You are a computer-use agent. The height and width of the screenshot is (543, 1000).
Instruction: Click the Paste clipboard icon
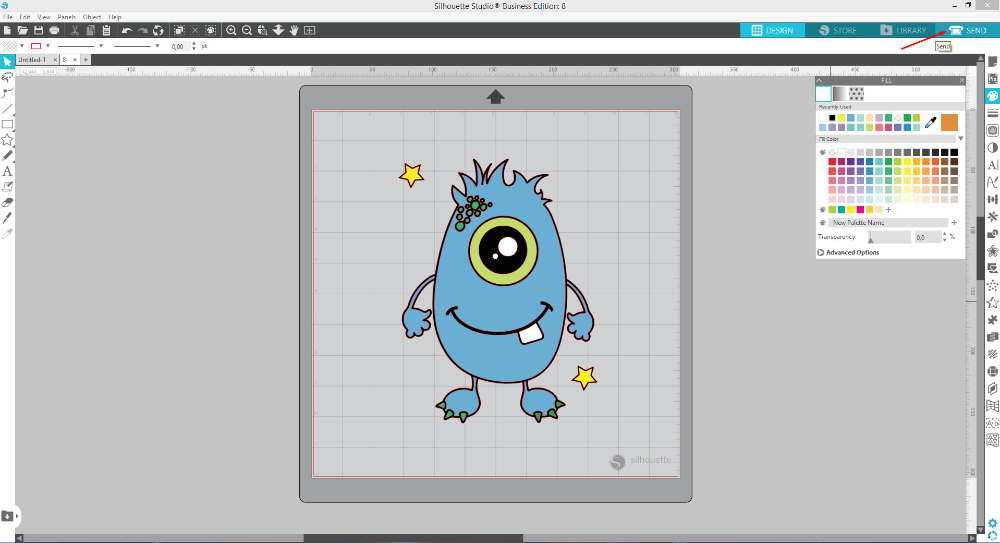point(107,30)
